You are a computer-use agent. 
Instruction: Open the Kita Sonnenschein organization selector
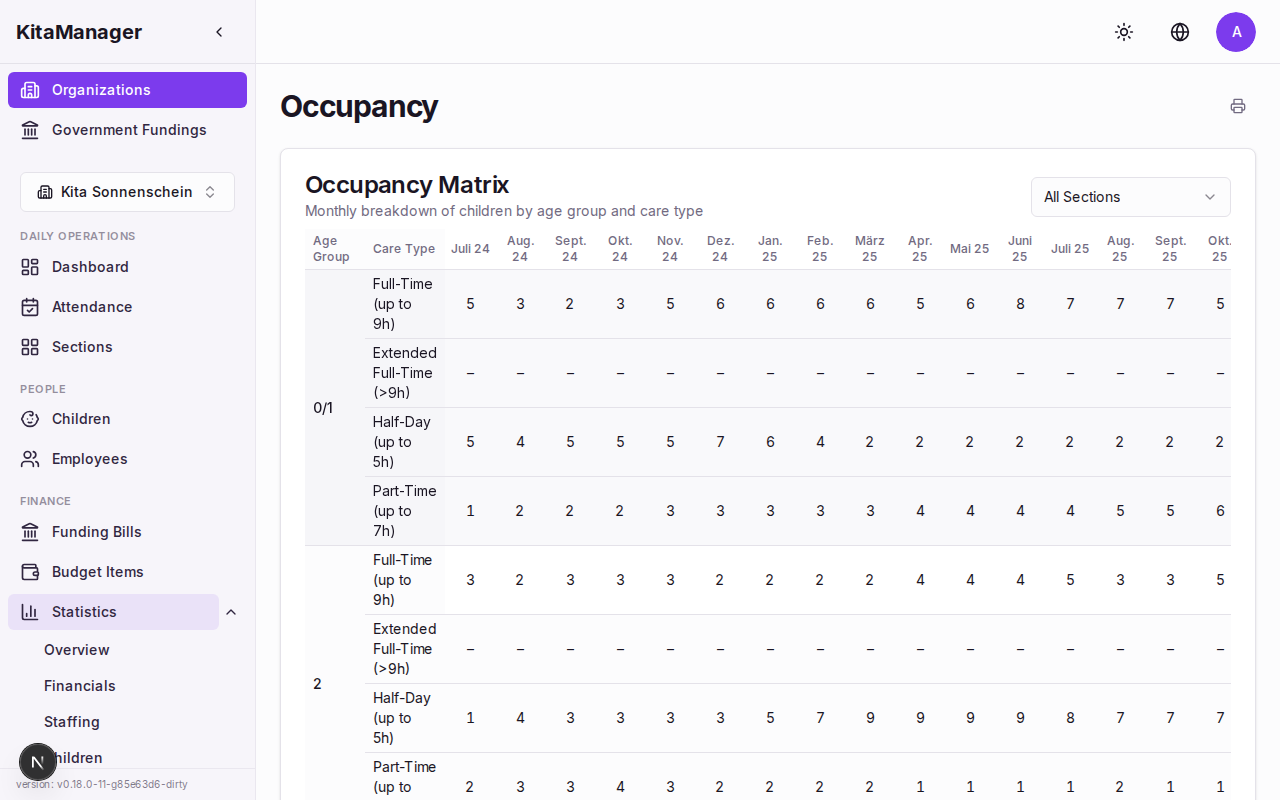[x=127, y=191]
